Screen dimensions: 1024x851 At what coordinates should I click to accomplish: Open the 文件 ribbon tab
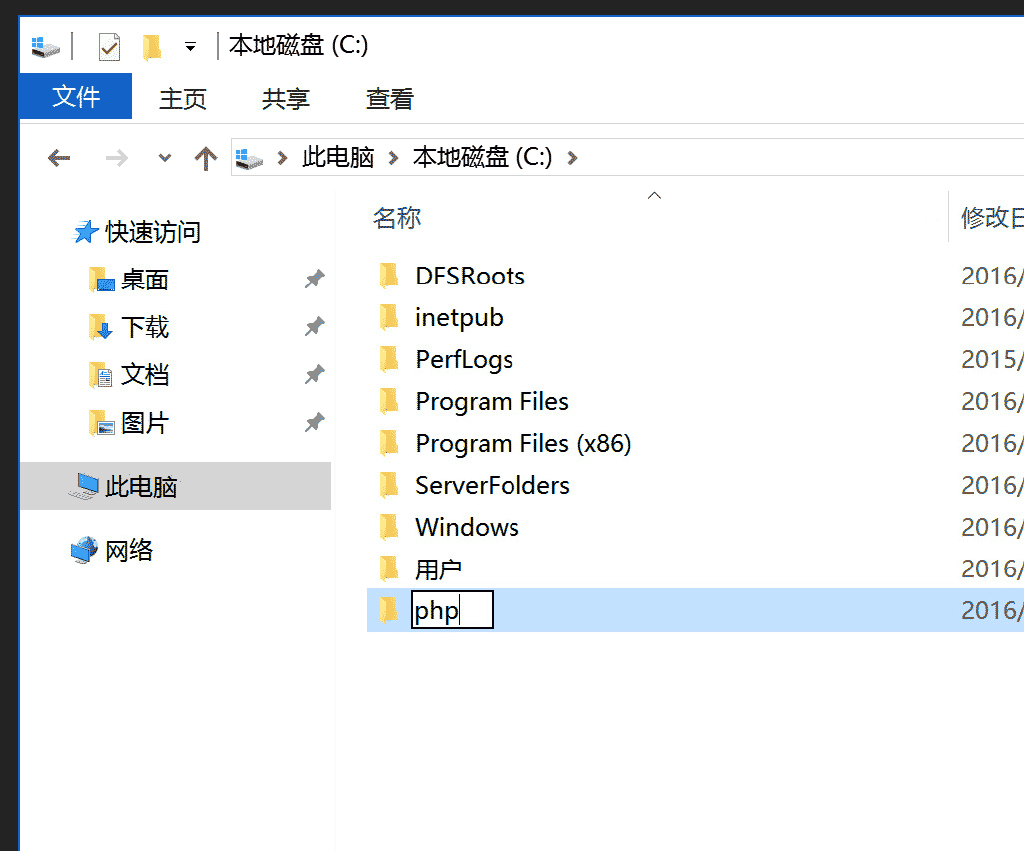(76, 97)
